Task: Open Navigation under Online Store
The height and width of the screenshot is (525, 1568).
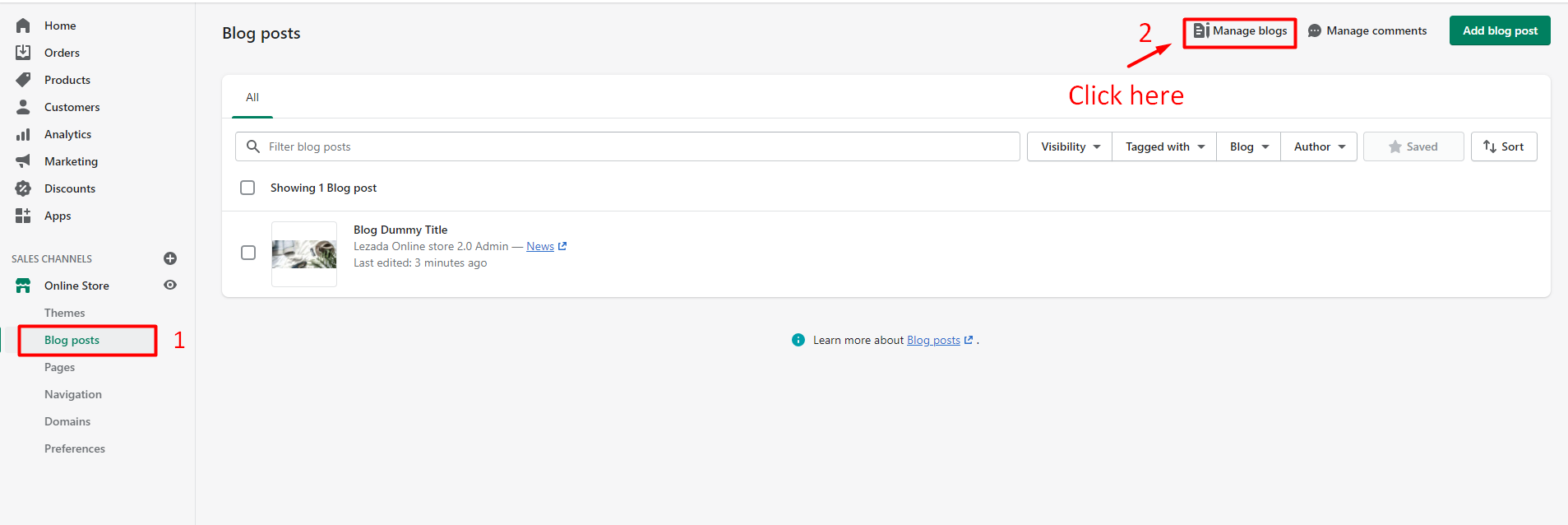Action: click(x=73, y=394)
